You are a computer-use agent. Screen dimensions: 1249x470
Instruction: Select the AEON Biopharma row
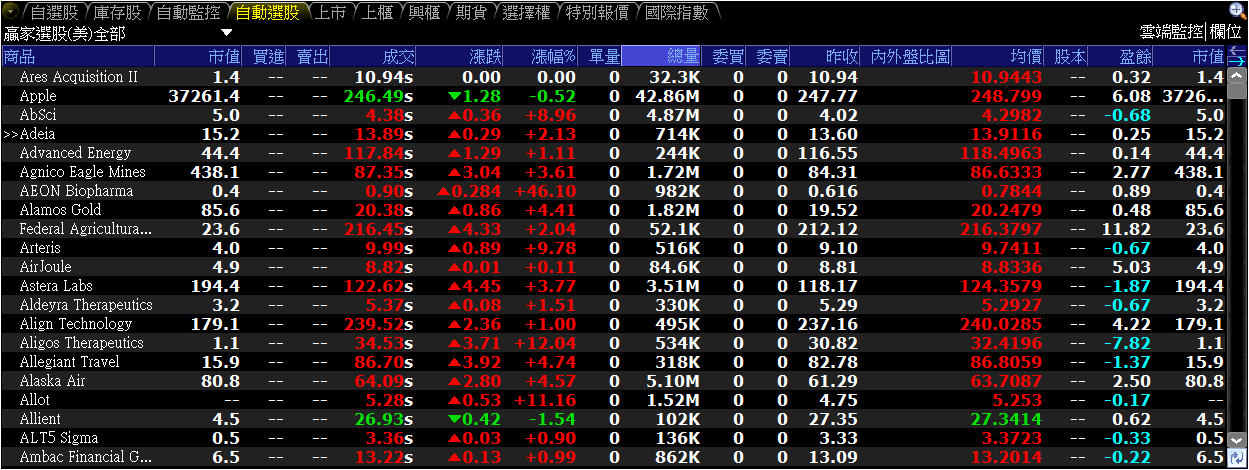pyautogui.click(x=614, y=191)
